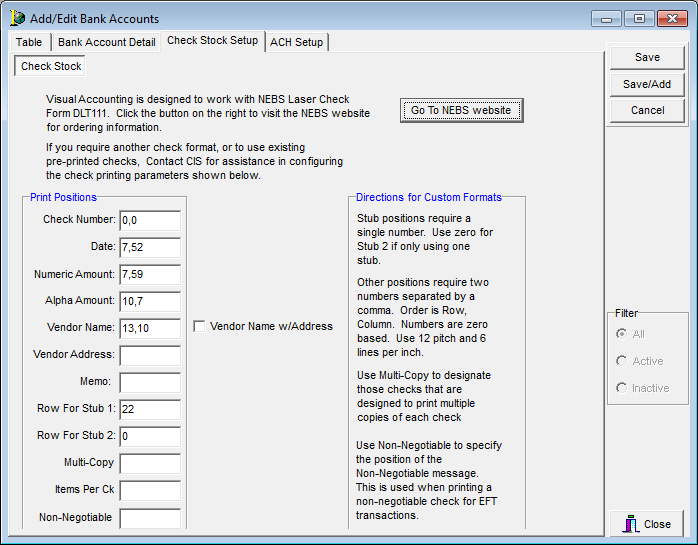
Task: Cancel the bank account edits
Action: (647, 111)
